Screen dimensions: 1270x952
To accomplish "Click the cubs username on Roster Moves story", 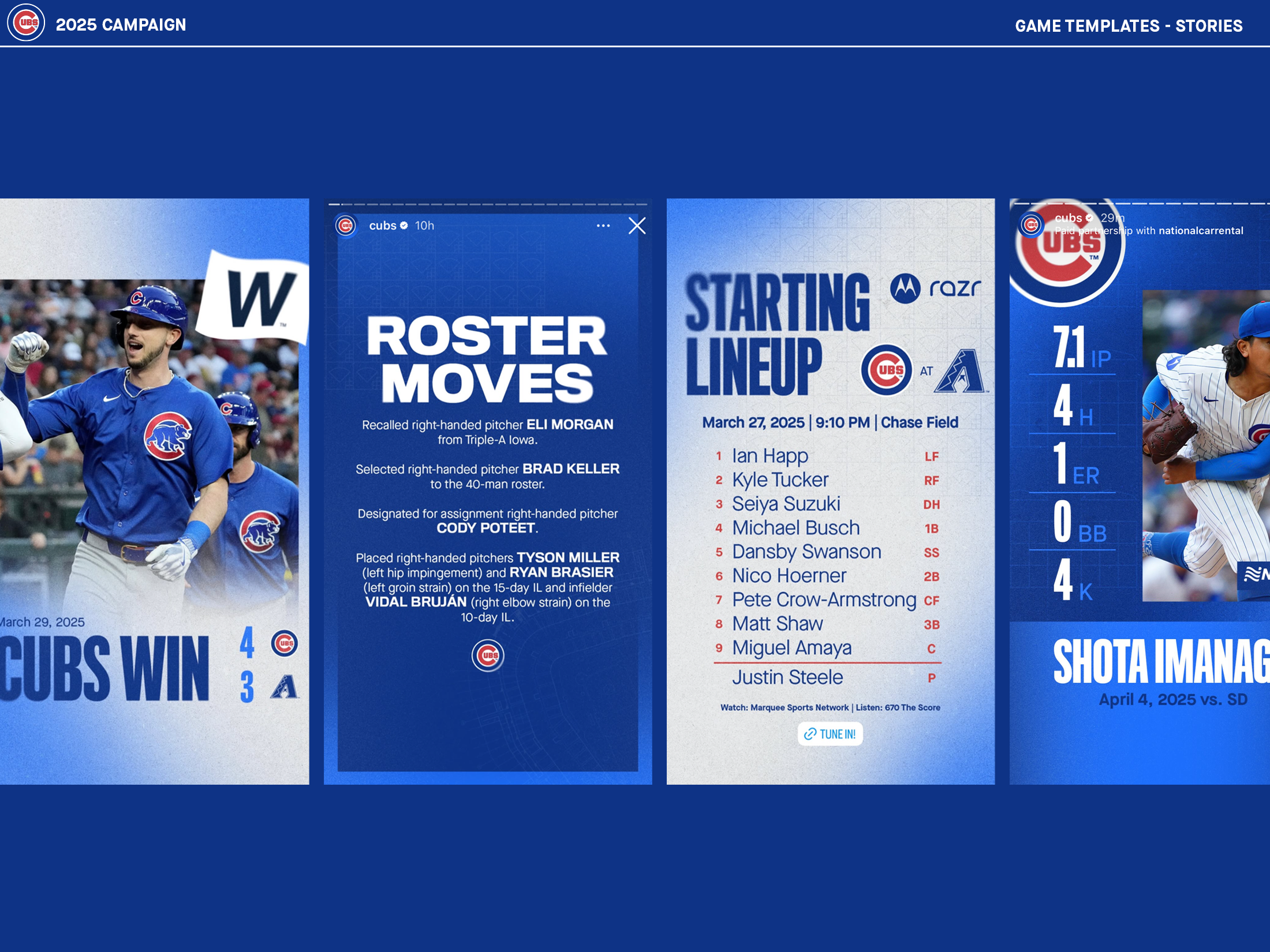I will click(x=383, y=226).
